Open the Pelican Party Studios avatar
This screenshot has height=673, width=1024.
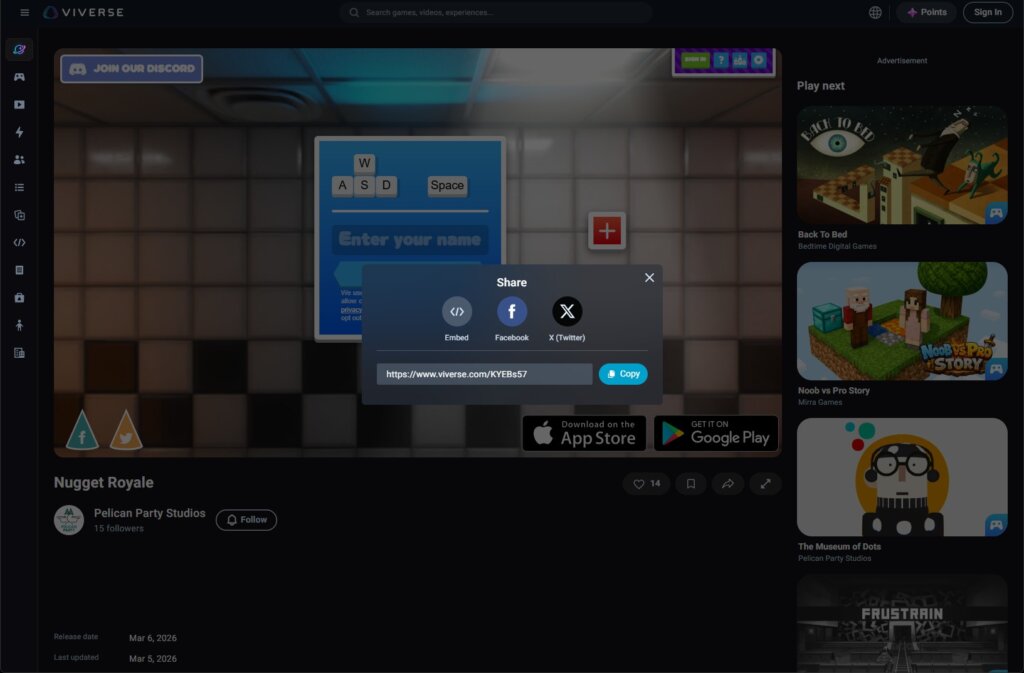point(69,520)
